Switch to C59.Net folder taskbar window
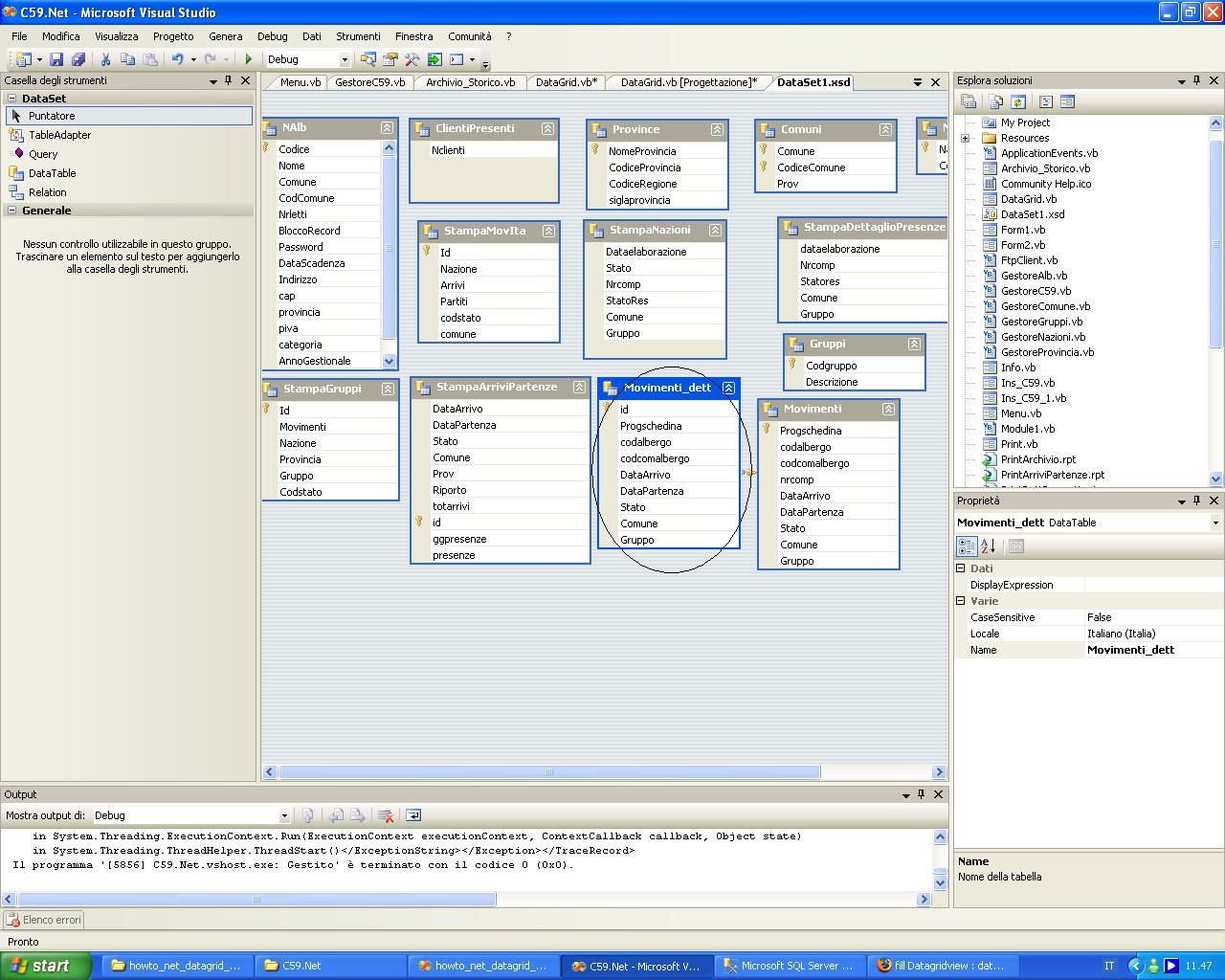This screenshot has height=980, width=1225. (x=330, y=966)
